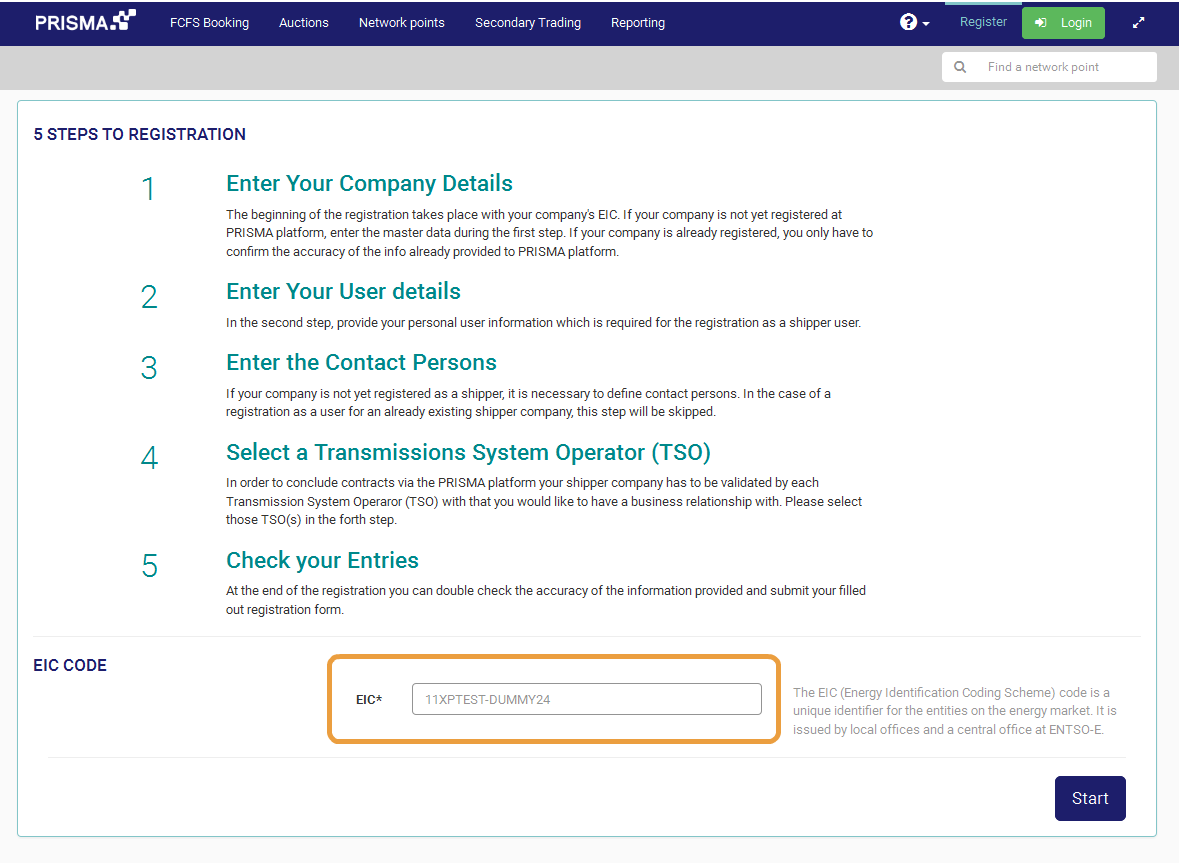The height and width of the screenshot is (863, 1179).
Task: Click into the EIC code input field
Action: (586, 699)
